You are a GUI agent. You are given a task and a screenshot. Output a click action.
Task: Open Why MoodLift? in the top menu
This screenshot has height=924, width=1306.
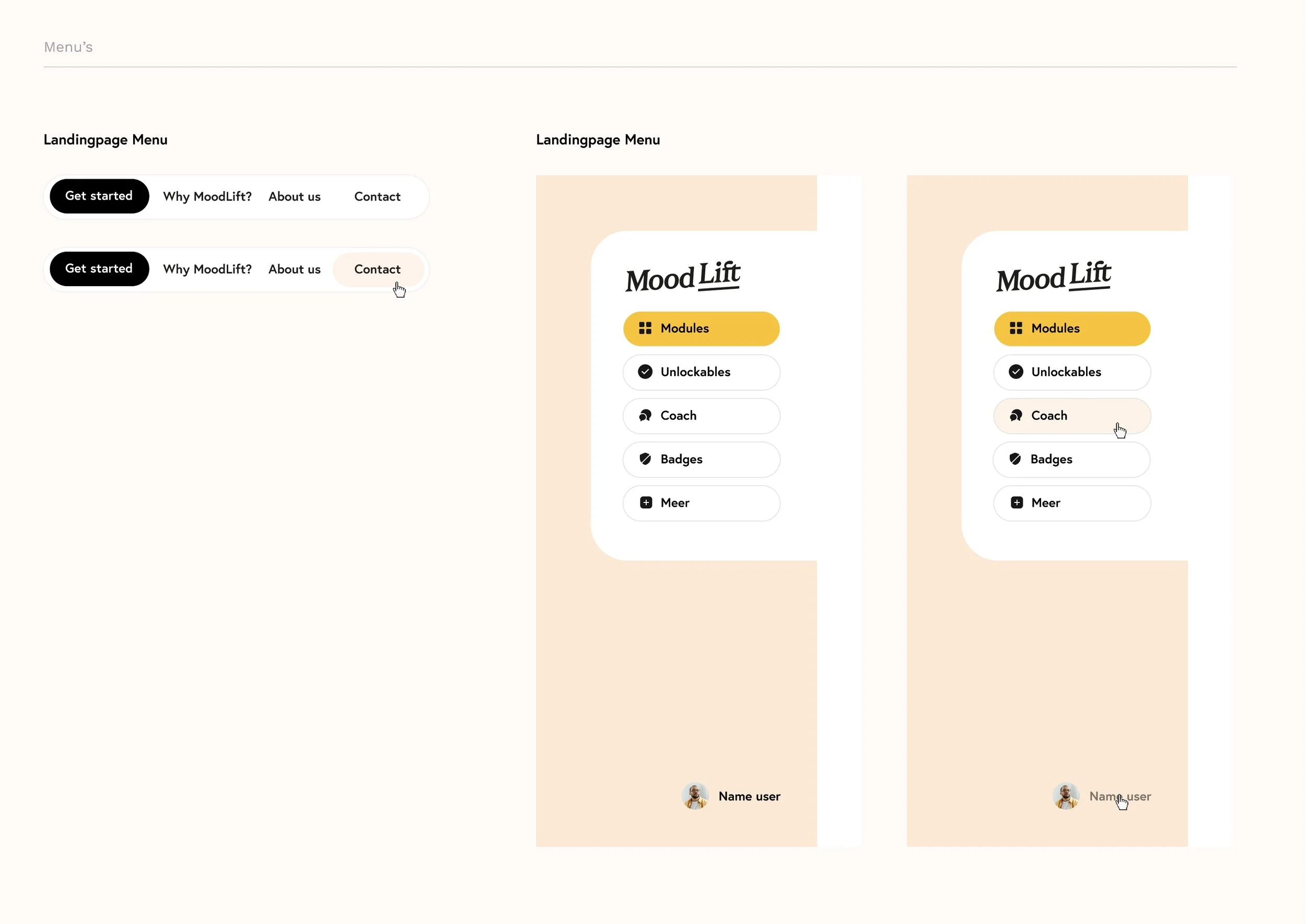click(x=207, y=197)
